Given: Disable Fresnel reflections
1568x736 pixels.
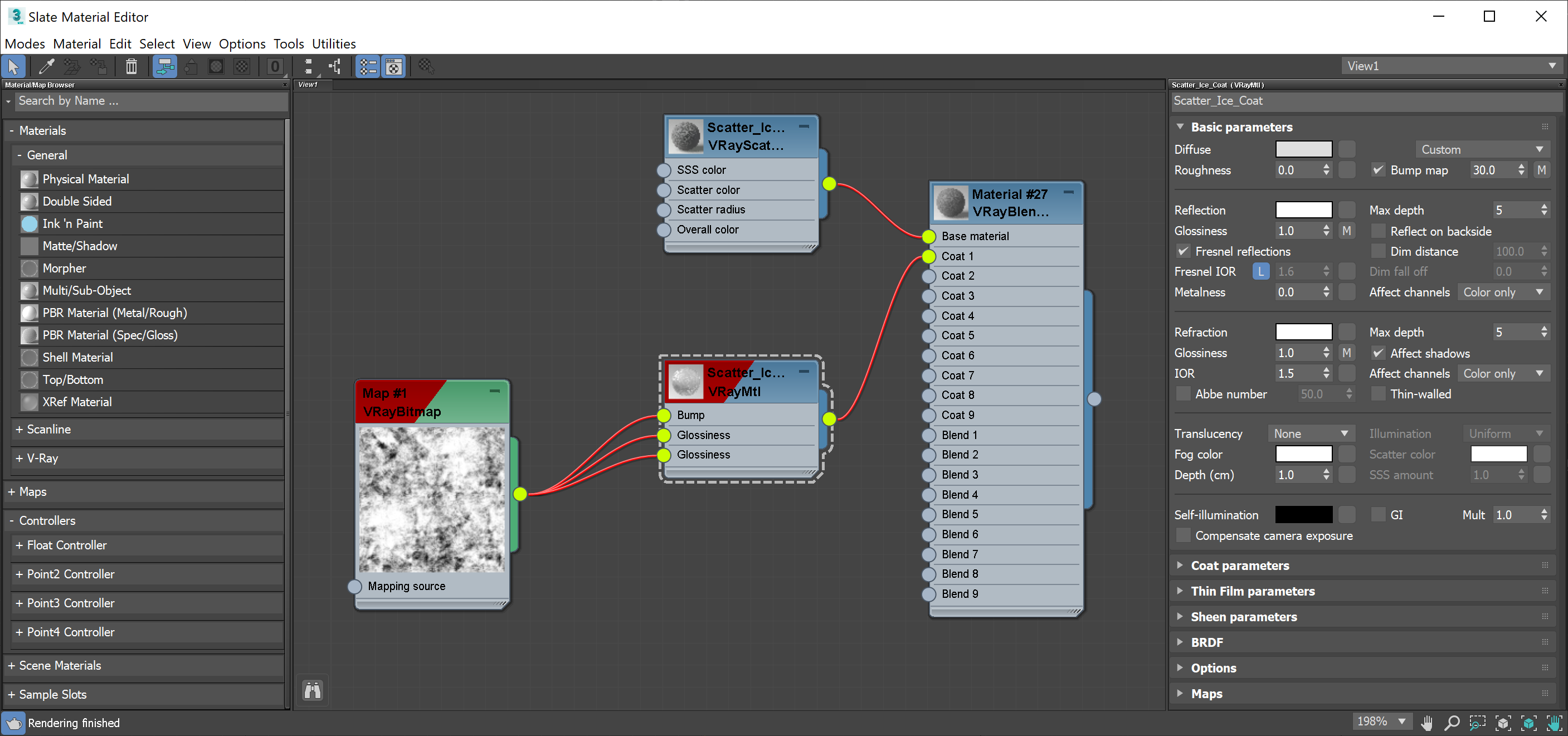Looking at the screenshot, I should click(x=1184, y=251).
